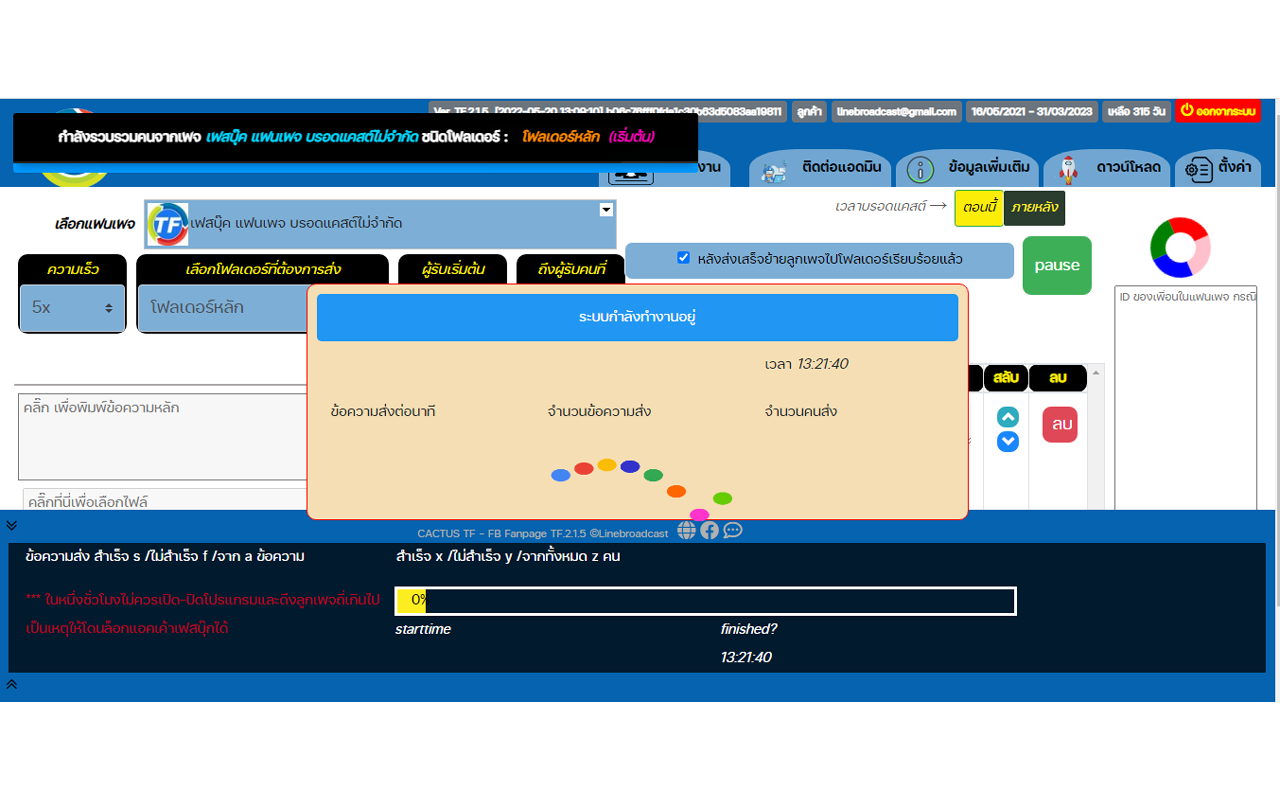Click the green pause button

pyautogui.click(x=1057, y=265)
